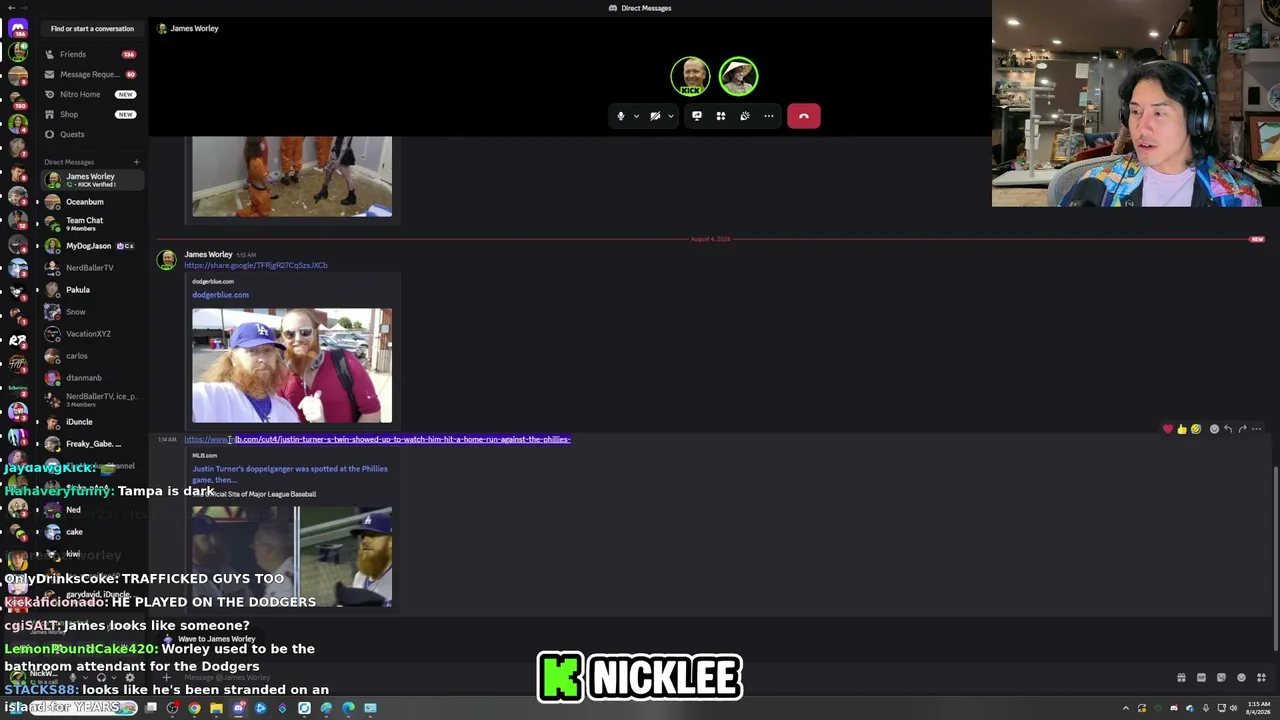Open the mlb.com Justin Turner article link
Screen dimensions: 1280x720
tap(377, 440)
